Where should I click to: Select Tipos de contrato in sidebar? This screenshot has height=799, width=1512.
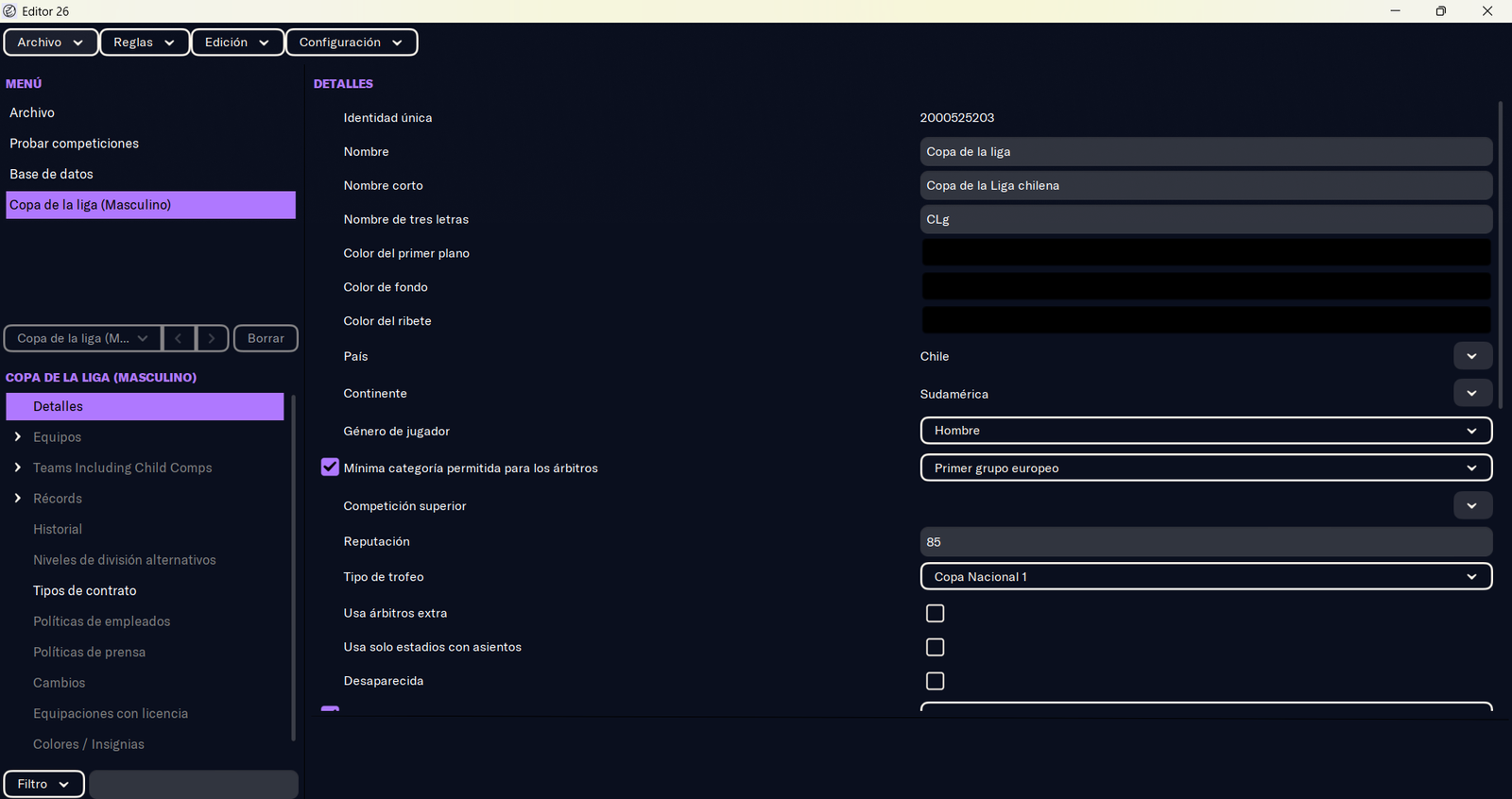point(85,590)
